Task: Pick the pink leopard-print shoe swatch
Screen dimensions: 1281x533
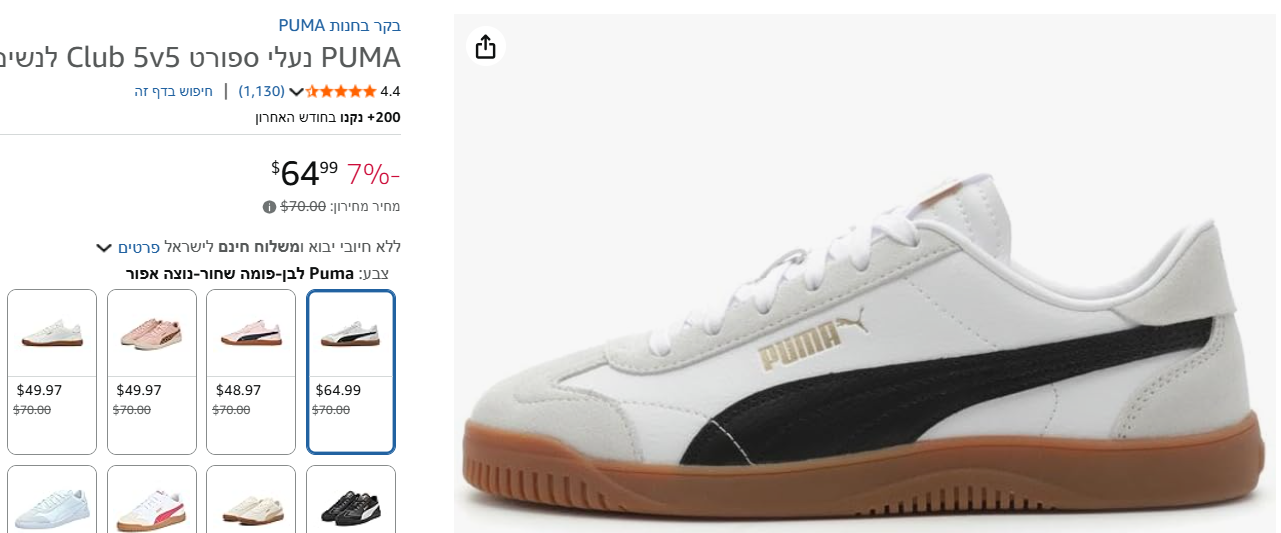Action: (152, 371)
